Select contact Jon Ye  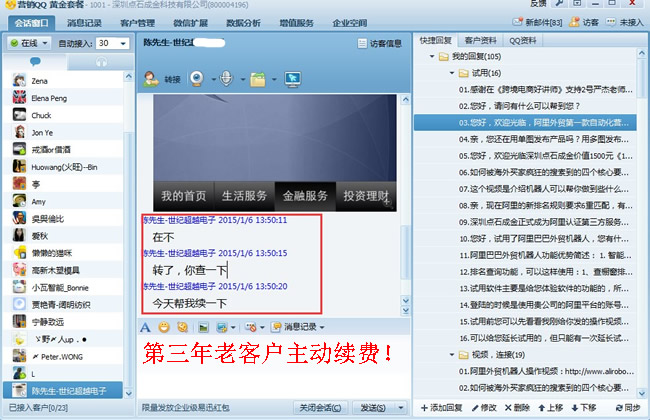coord(63,133)
